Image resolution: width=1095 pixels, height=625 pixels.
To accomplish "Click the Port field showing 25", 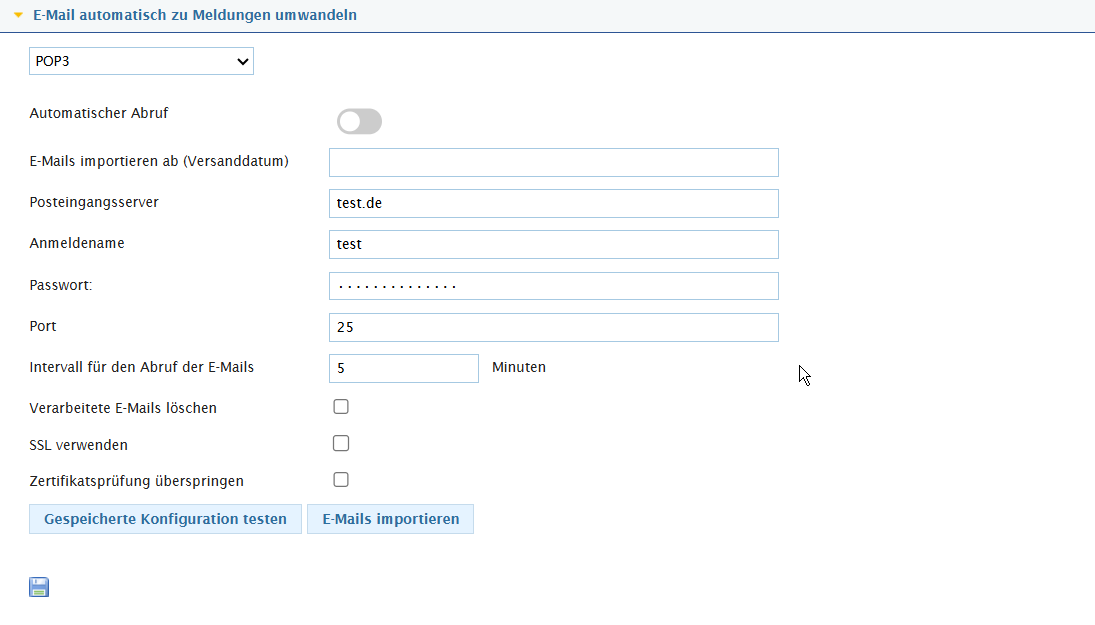I will coord(554,327).
